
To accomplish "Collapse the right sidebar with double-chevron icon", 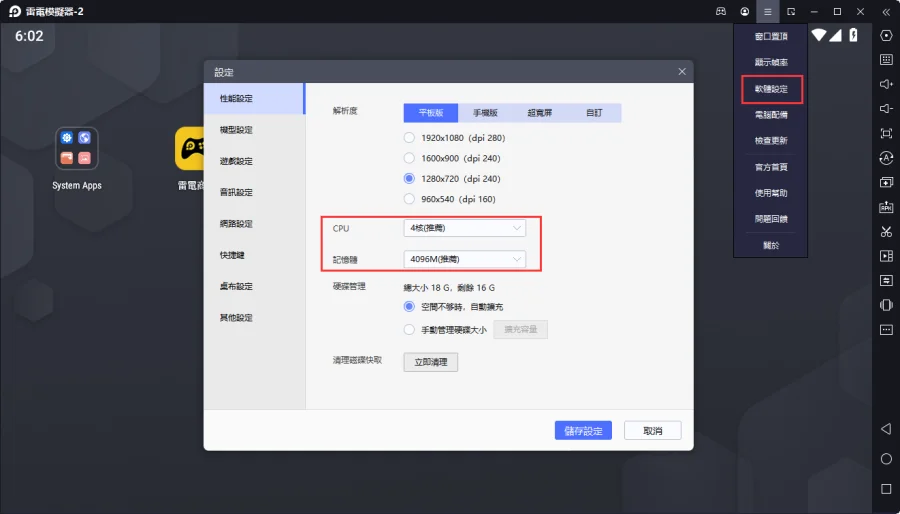I will click(886, 11).
